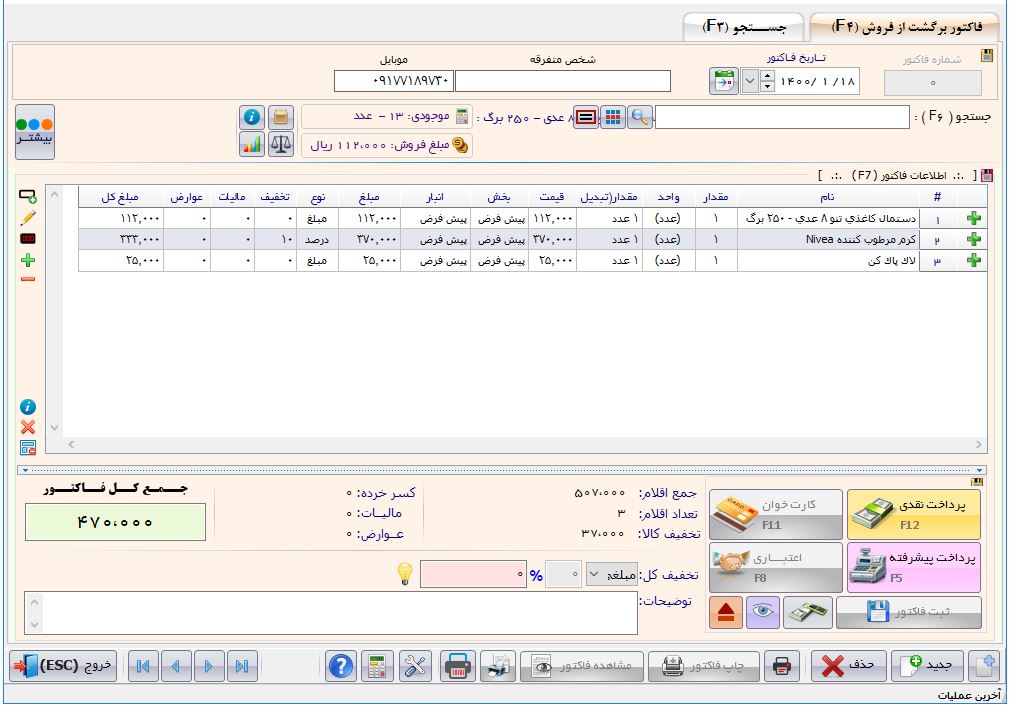Click the red delete X icon left of table
Viewport: 1010px width, 707px height.
coord(28,427)
